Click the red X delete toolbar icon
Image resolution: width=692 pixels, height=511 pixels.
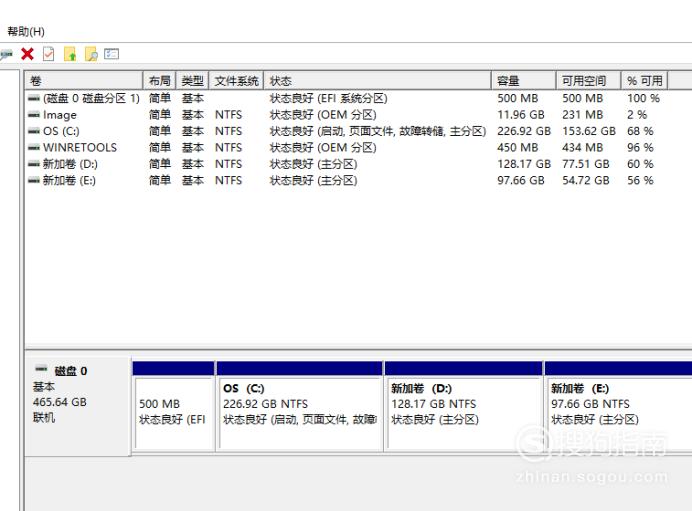pos(27,54)
